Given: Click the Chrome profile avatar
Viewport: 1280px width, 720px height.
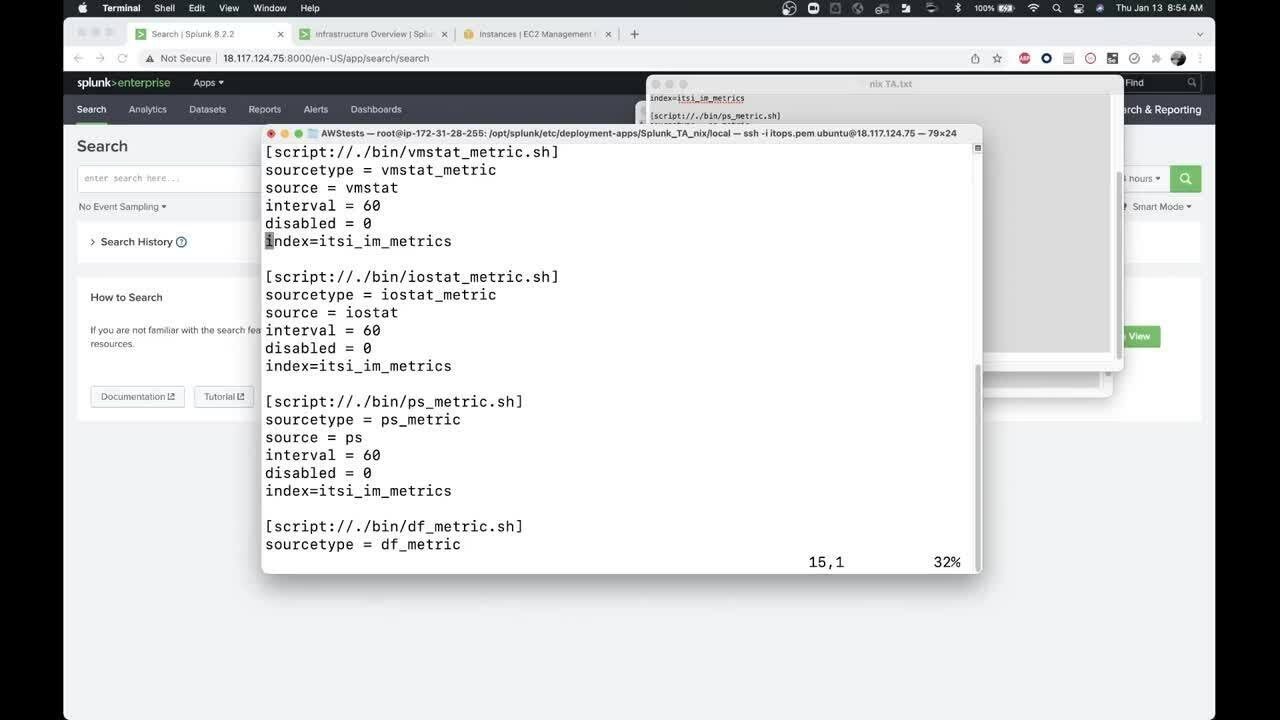Looking at the screenshot, I should pos(1178,58).
